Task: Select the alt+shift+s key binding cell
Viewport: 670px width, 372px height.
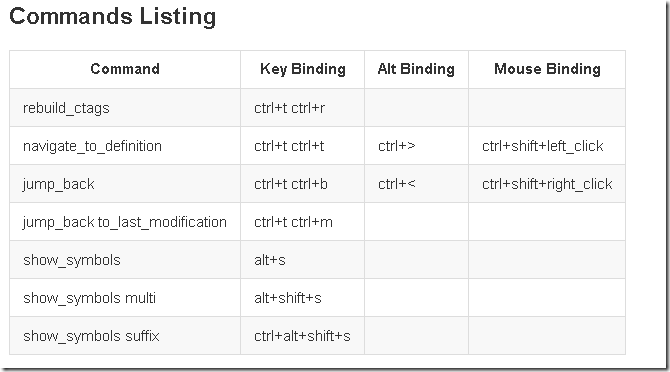Action: (303, 298)
